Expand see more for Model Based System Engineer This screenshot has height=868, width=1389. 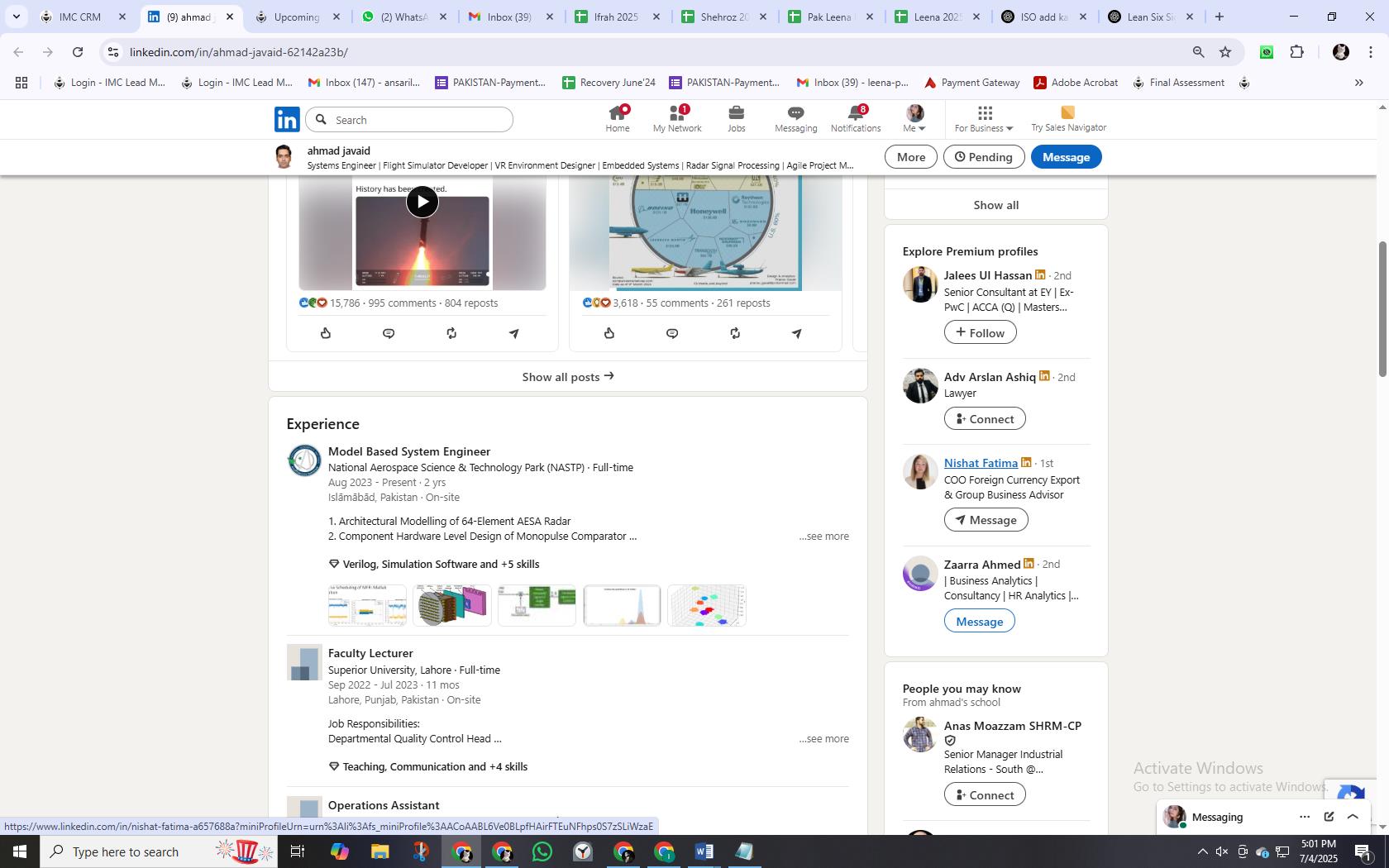tap(823, 537)
